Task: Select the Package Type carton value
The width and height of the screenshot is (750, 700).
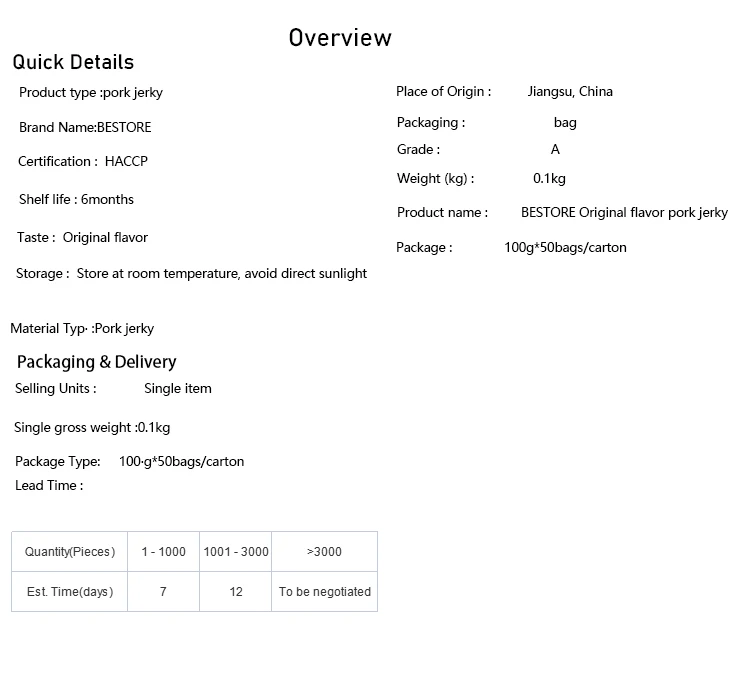Action: pos(182,461)
